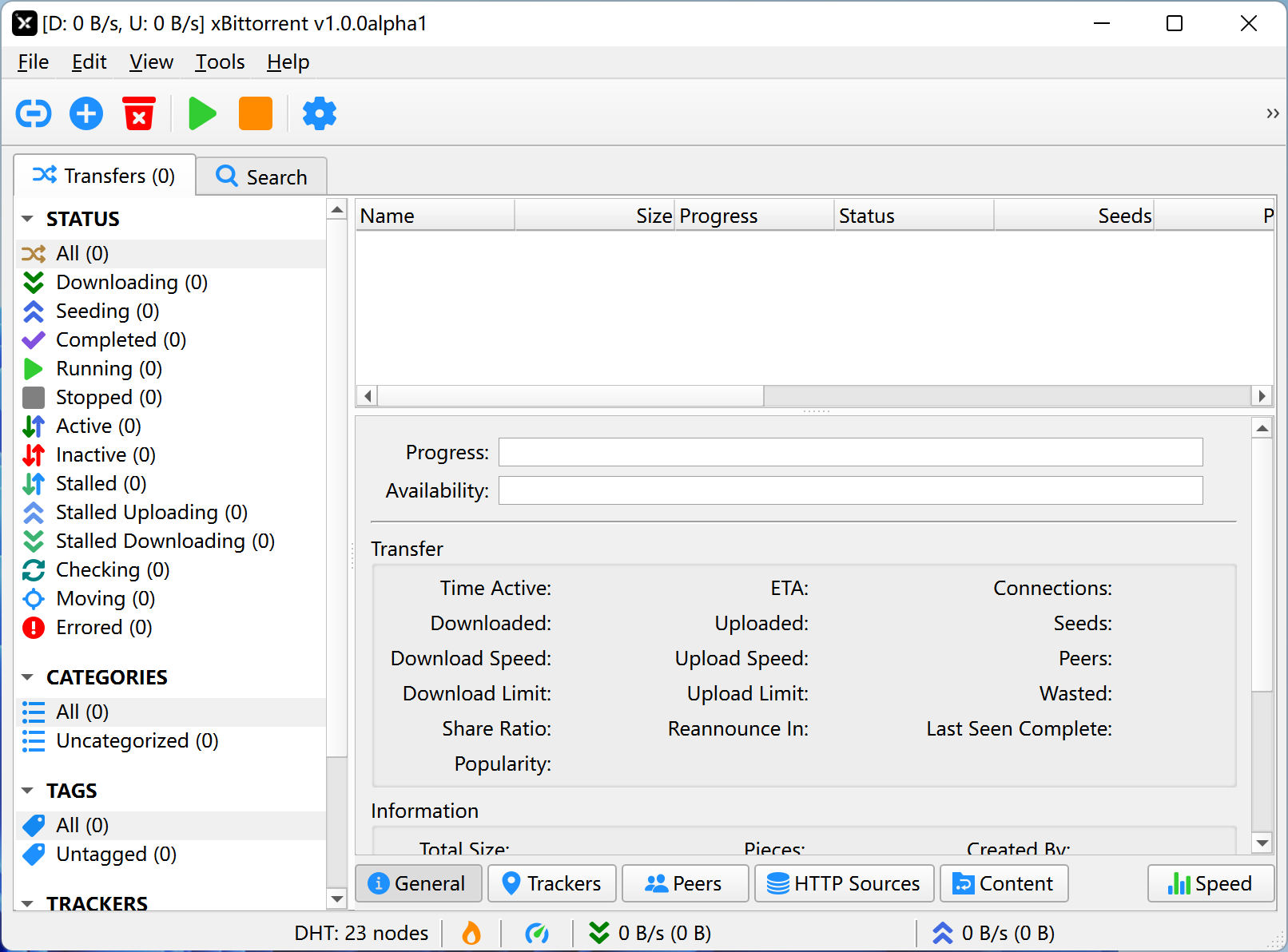The width and height of the screenshot is (1288, 952).
Task: Click the sidebar scroll down arrow
Action: tap(337, 899)
